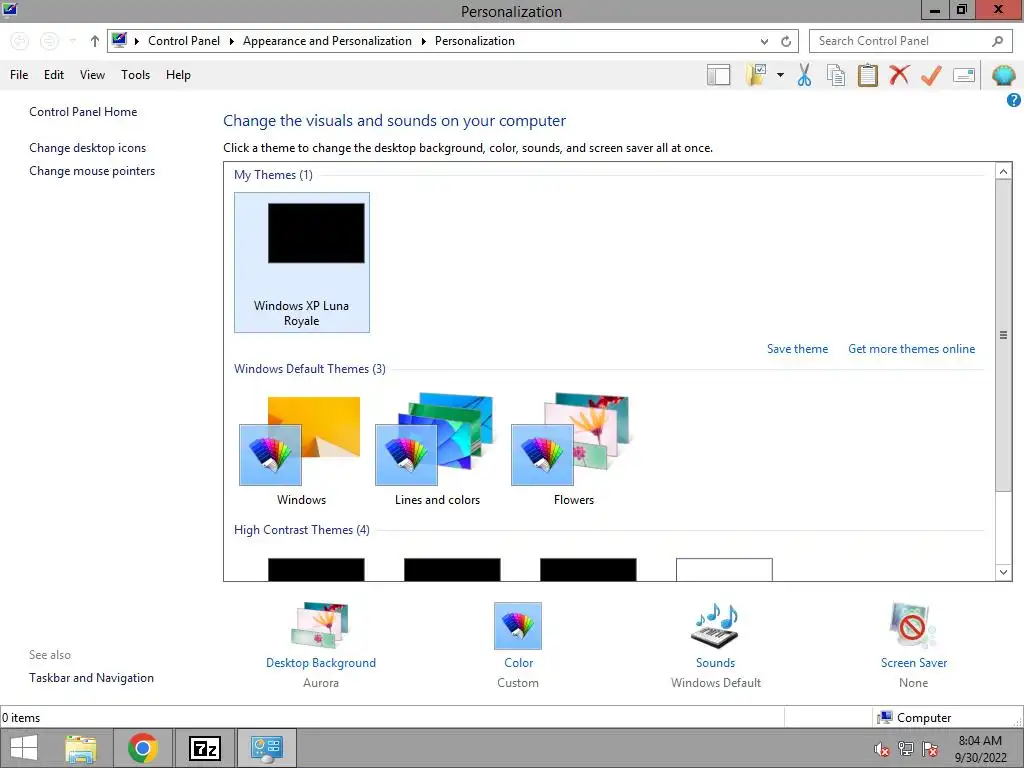Open Classic Shell settings shell icon
The image size is (1024, 768).
(x=1004, y=75)
